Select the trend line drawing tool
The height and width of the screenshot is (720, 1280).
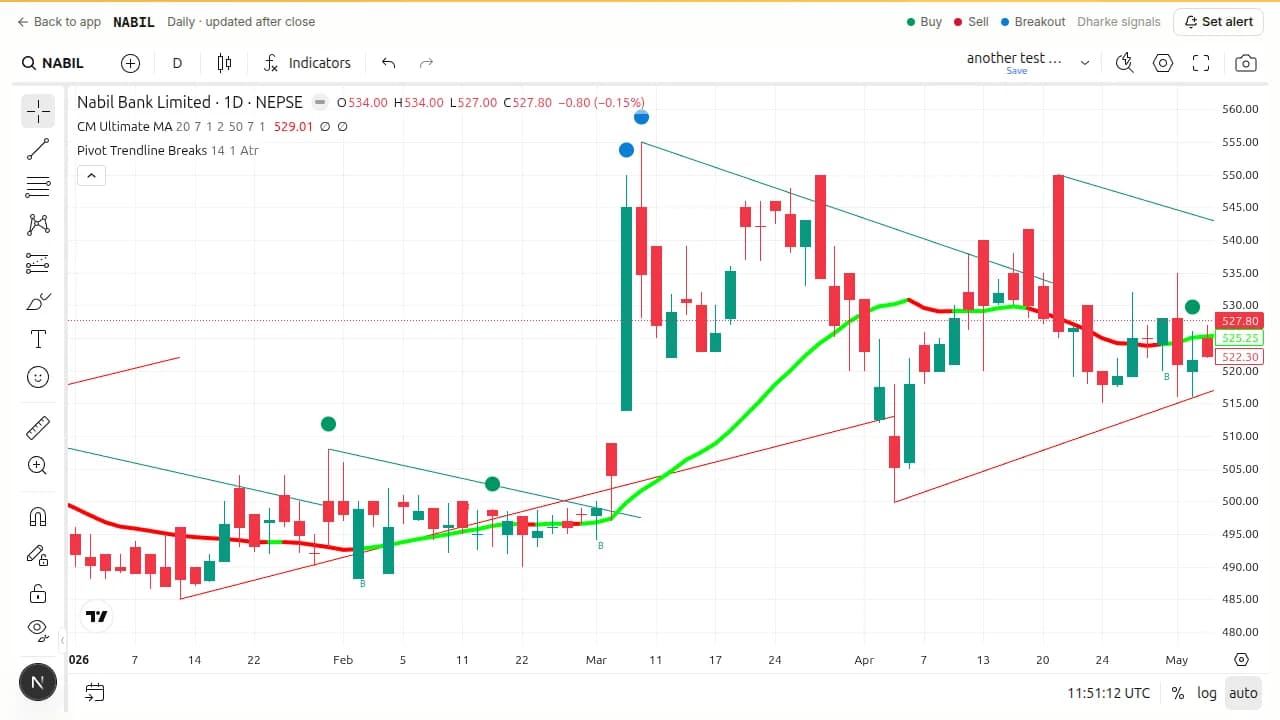[38, 149]
